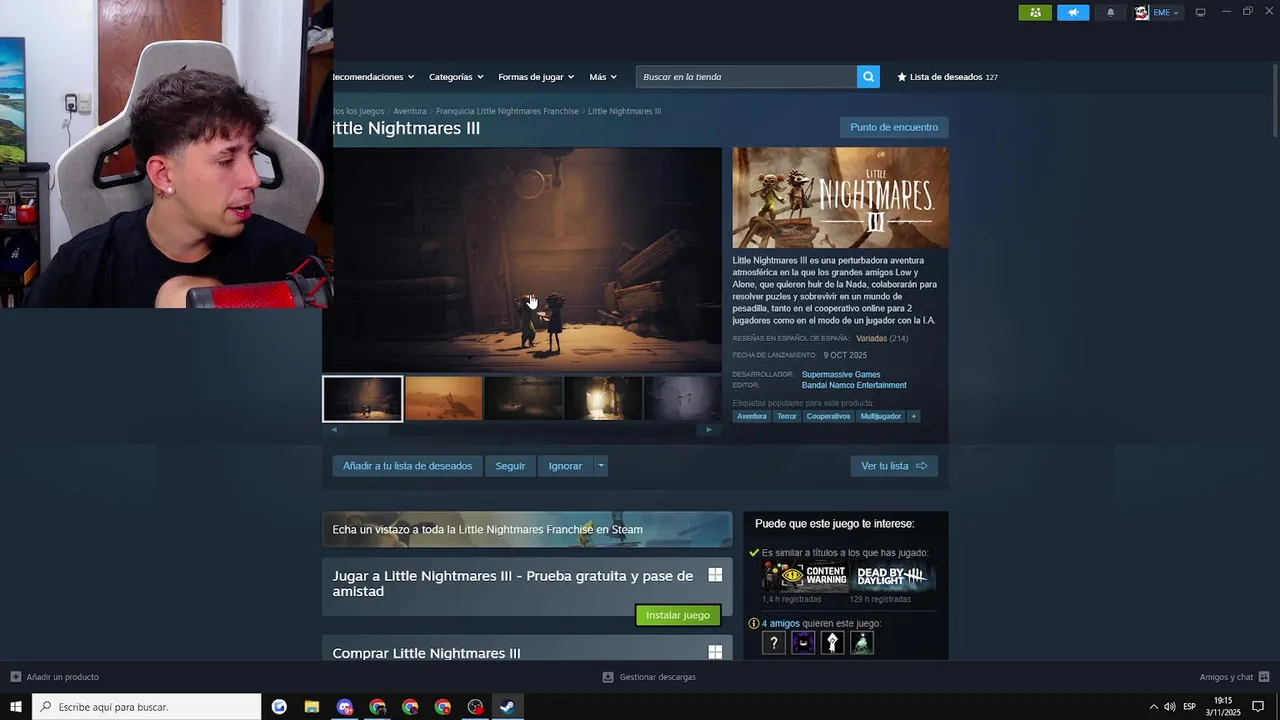The image size is (1280, 720).
Task: Click the Seguir button
Action: tap(510, 466)
